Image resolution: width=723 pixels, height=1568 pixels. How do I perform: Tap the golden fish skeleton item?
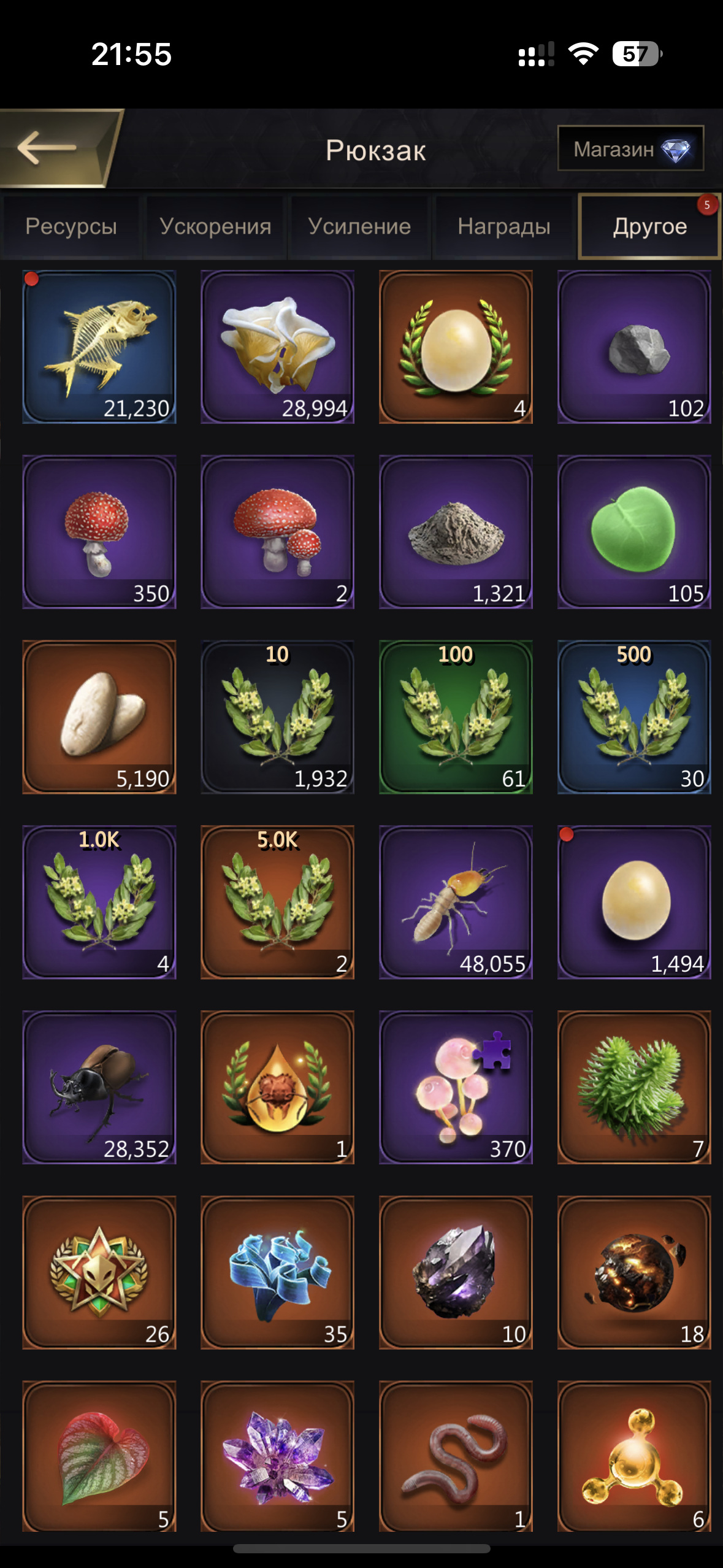pos(99,347)
